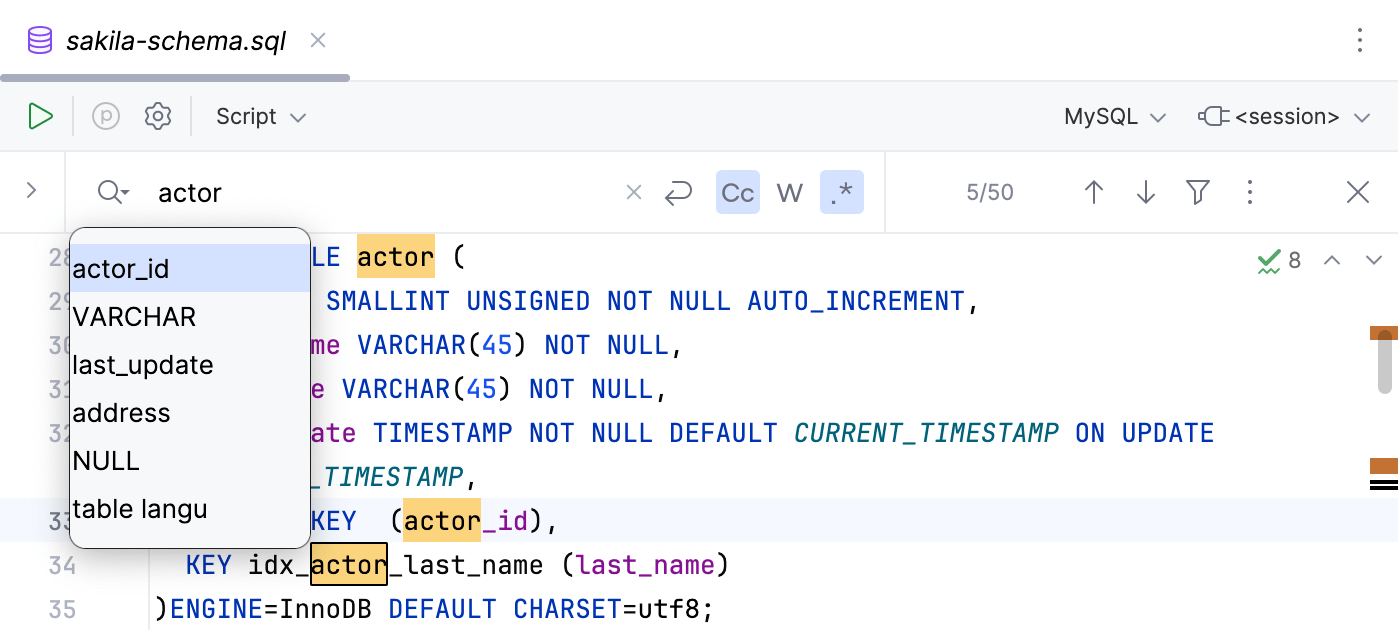Open the MySQL dialect dropdown
The width and height of the screenshot is (1398, 630).
click(1115, 117)
